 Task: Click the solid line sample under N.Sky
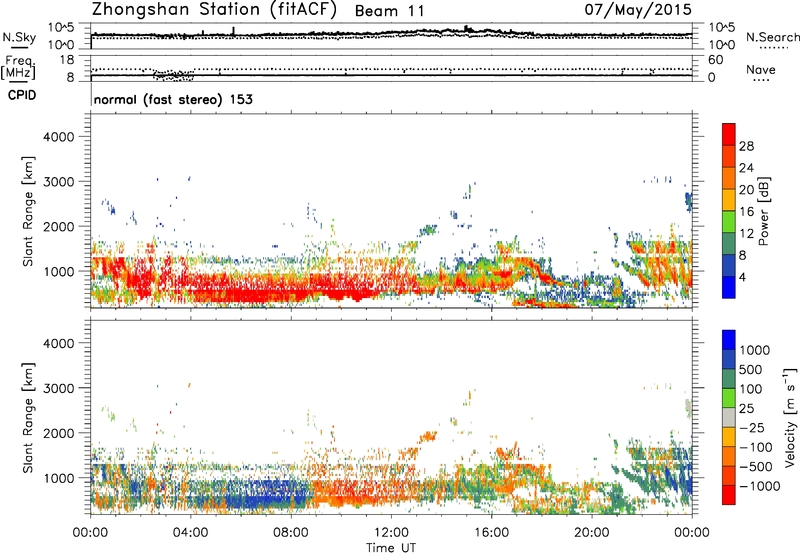(19, 47)
